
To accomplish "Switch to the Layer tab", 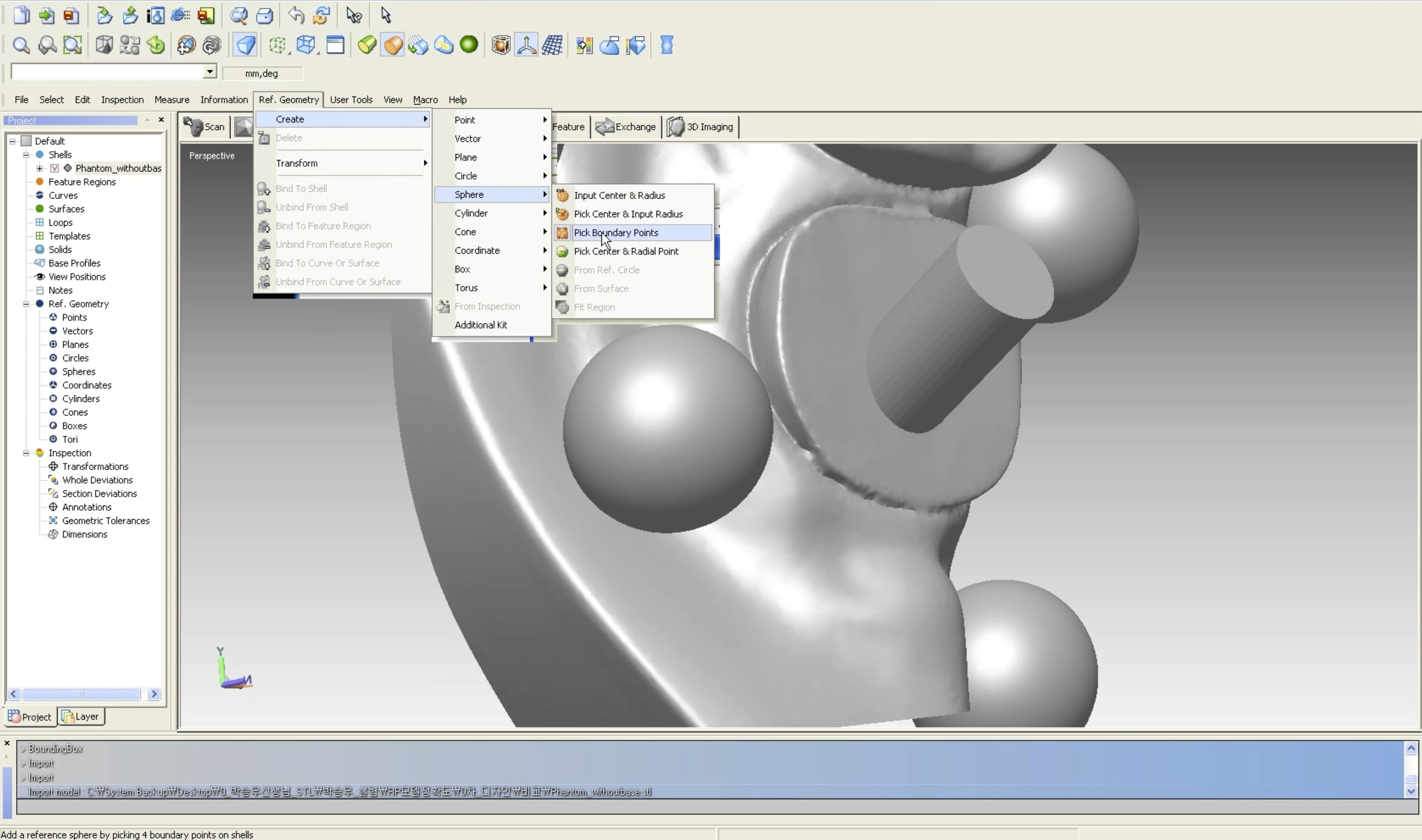I will pyautogui.click(x=81, y=717).
